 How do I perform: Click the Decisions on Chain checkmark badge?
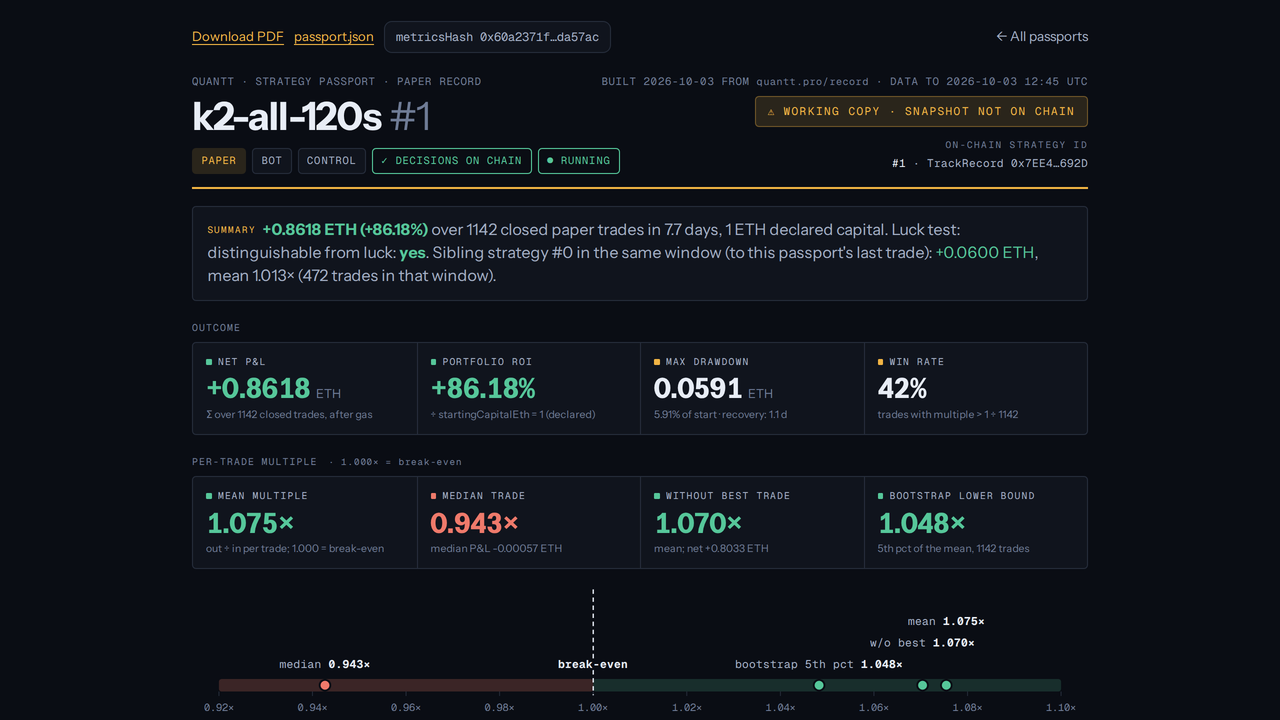click(451, 161)
